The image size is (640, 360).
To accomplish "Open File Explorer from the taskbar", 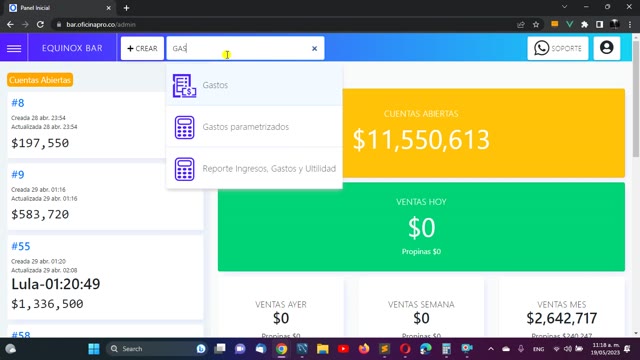I will tap(322, 349).
